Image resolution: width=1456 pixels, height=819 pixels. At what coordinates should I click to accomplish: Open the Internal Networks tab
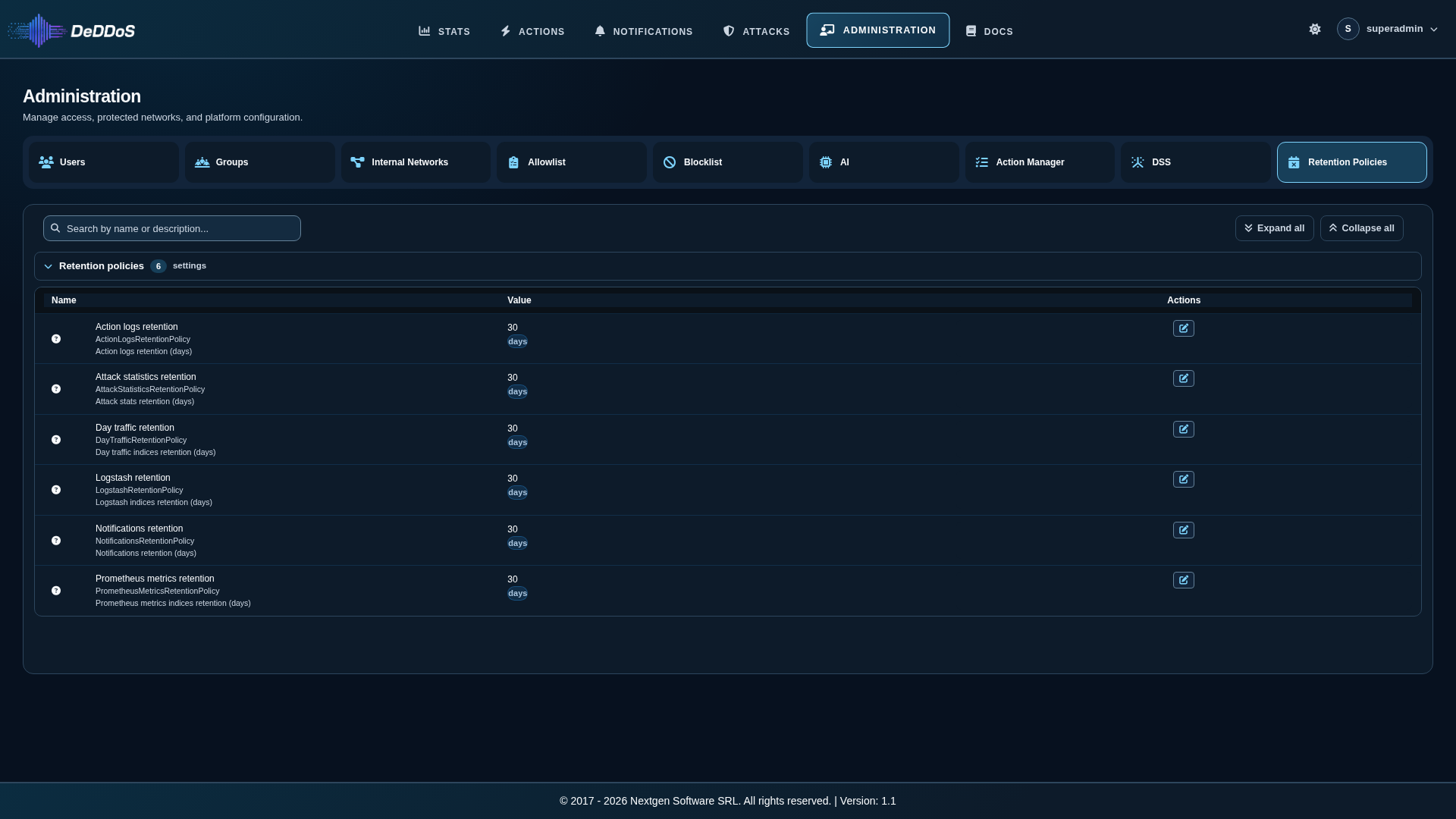416,162
